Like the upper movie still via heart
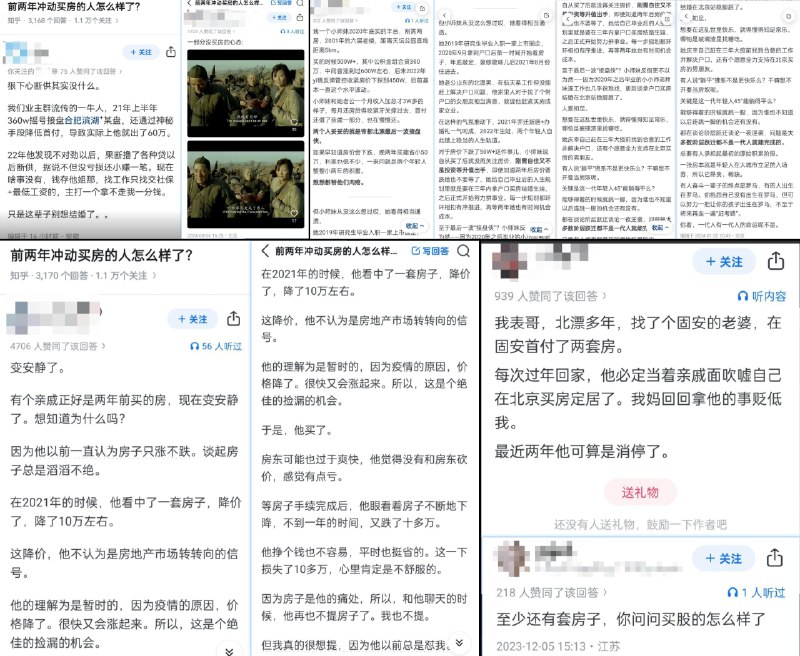The image size is (800, 656). coord(294,122)
